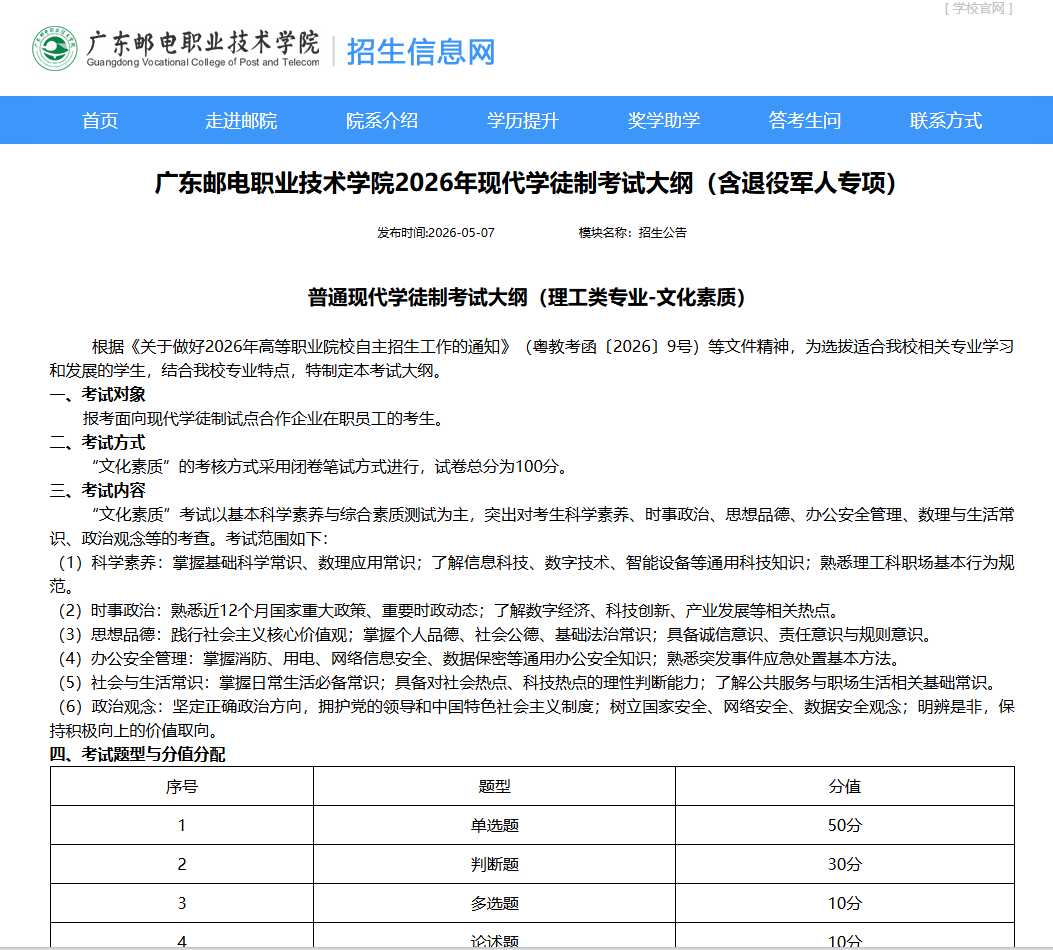
Task: Click the line starting （3）思想品德
Action: pos(492,635)
